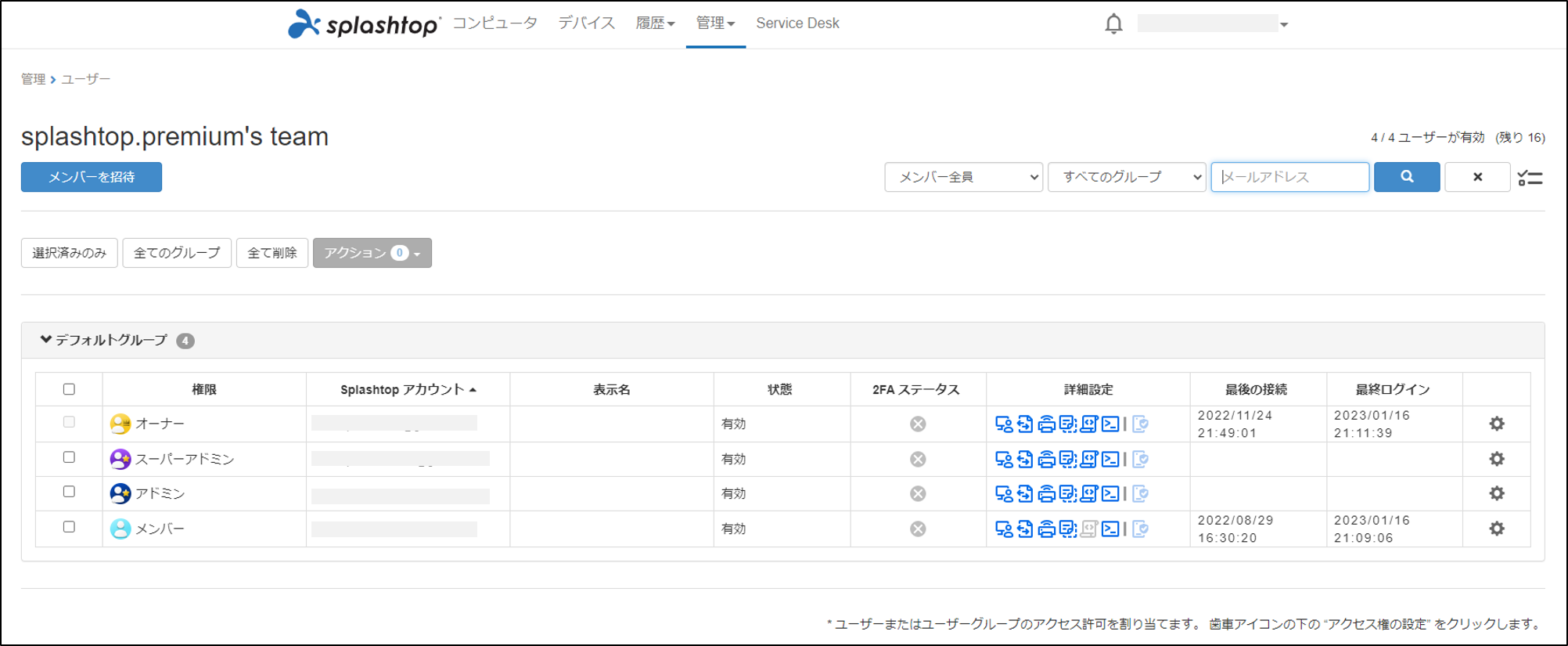Click the group count badge 4
This screenshot has height=646, width=1568.
(x=185, y=341)
